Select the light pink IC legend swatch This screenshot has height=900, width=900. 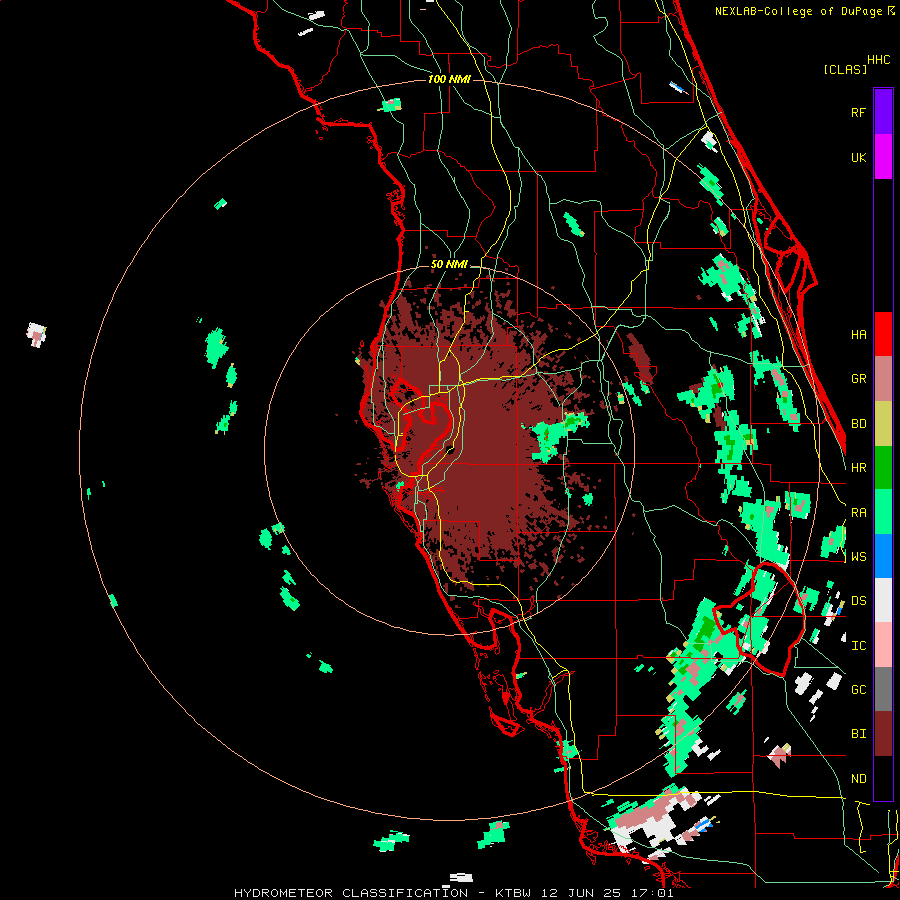click(883, 645)
